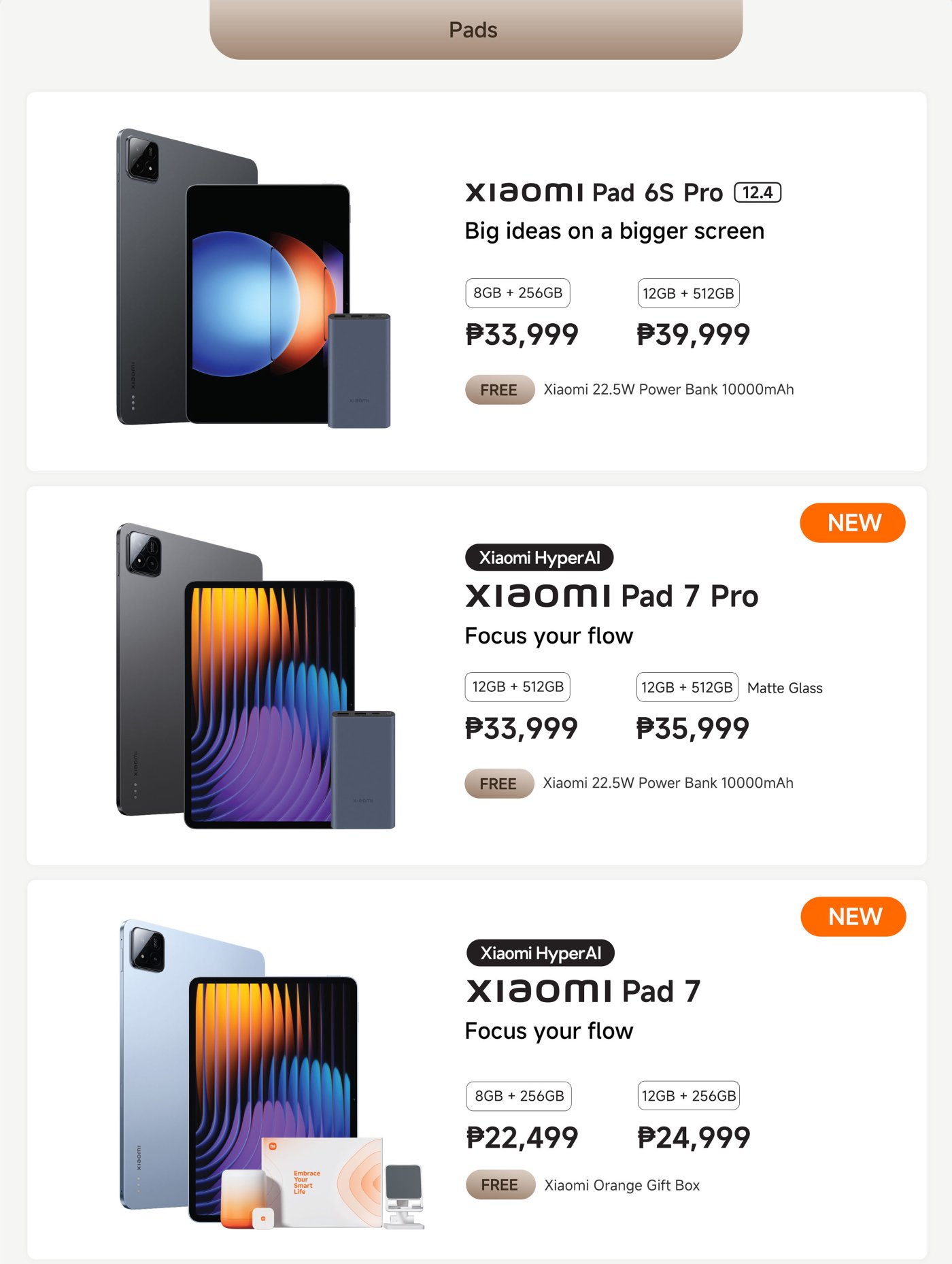952x1264 pixels.
Task: Click the FREE badge for Pad 6S Pro
Action: 499,390
